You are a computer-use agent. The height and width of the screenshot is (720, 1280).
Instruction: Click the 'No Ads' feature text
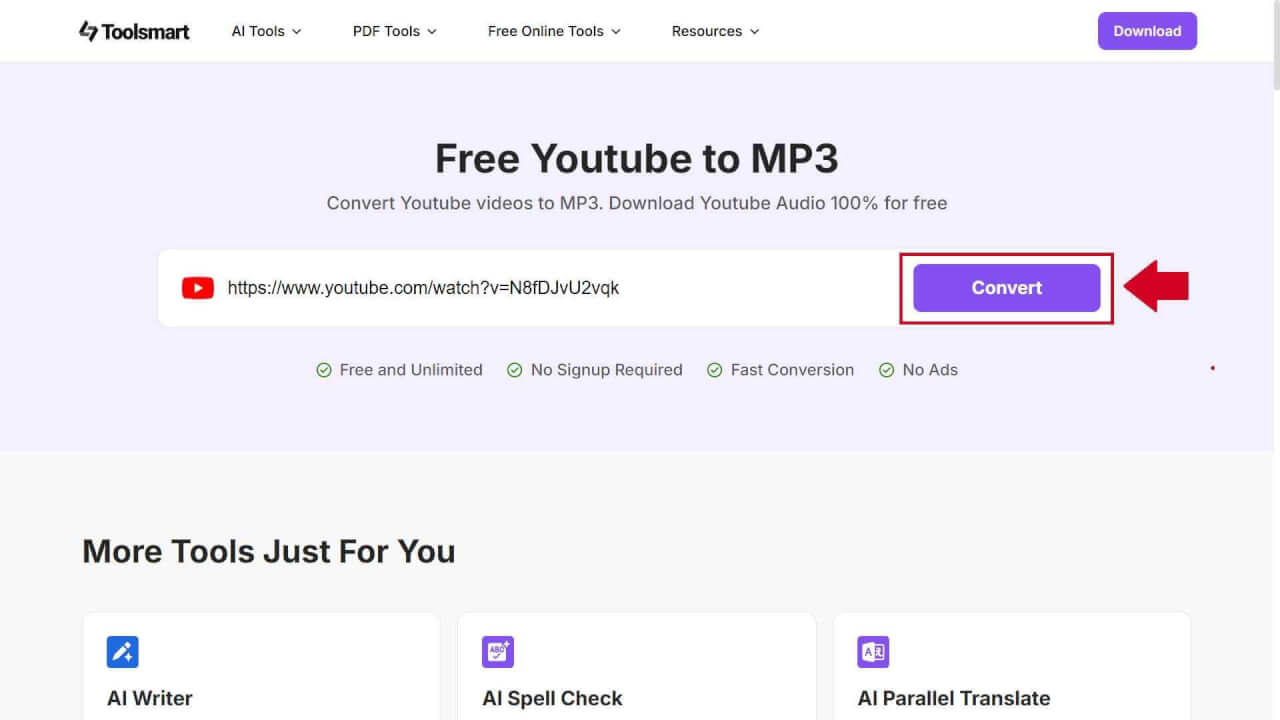pos(930,370)
